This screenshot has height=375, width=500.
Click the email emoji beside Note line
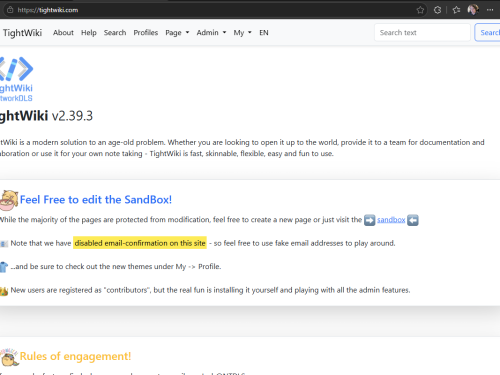[x=4, y=244]
